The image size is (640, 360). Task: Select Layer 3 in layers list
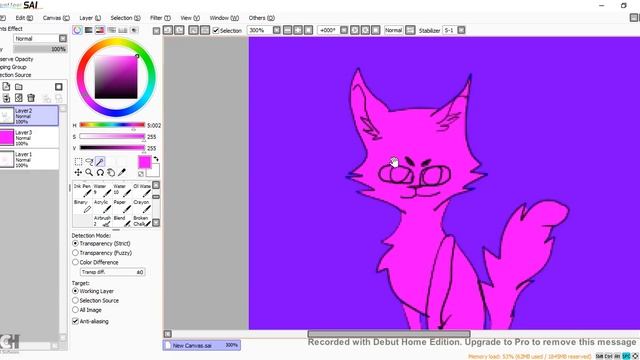(x=29, y=138)
